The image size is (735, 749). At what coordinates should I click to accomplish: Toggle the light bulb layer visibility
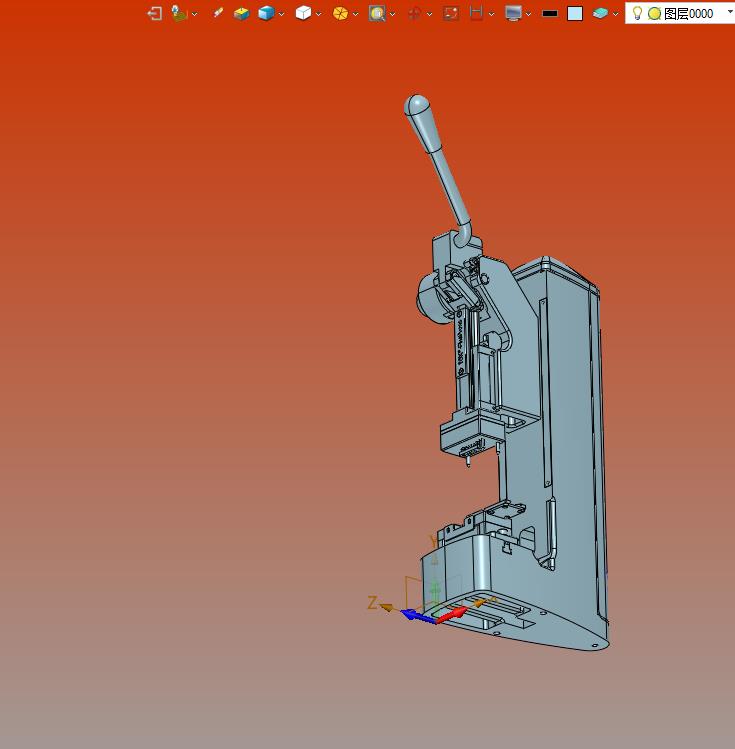pos(637,13)
